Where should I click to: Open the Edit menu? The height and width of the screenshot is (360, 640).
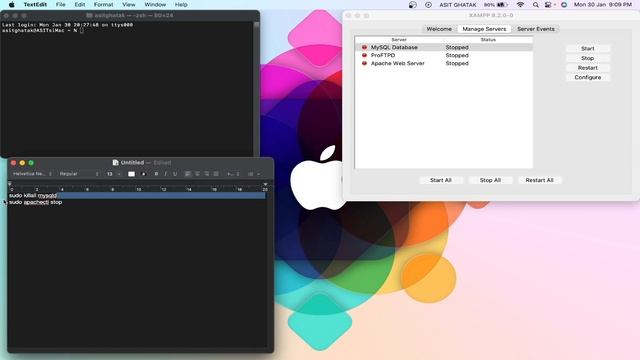click(x=80, y=5)
